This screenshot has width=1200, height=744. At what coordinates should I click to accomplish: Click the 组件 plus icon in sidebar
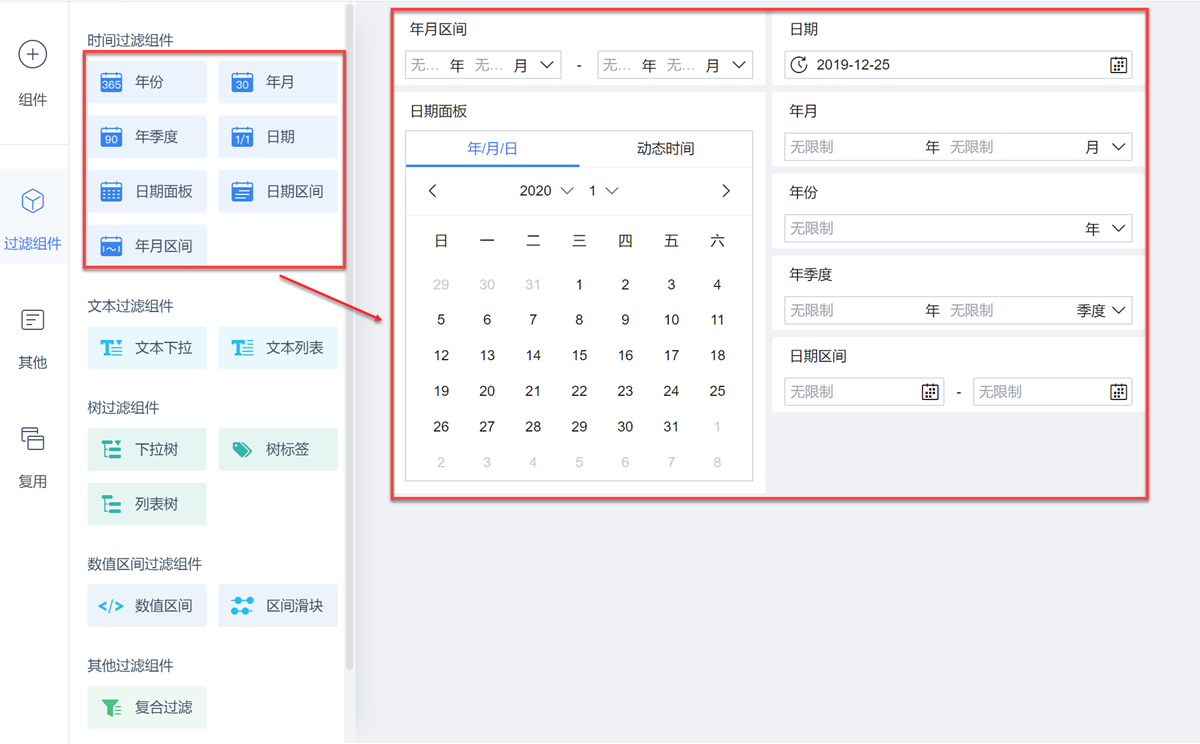(33, 55)
